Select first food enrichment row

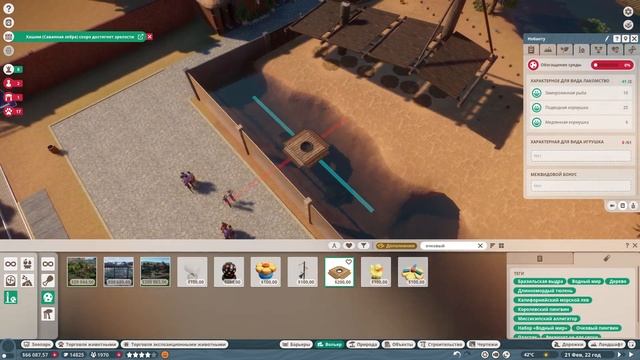click(581, 93)
